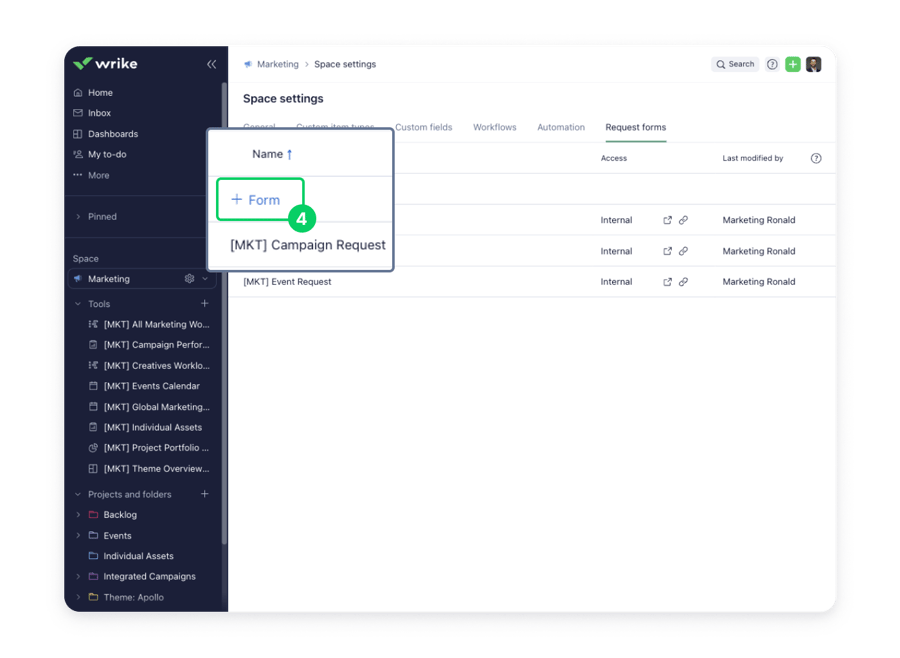Image resolution: width=900 pixels, height=658 pixels.
Task: Open the user profile avatar
Action: [x=813, y=64]
